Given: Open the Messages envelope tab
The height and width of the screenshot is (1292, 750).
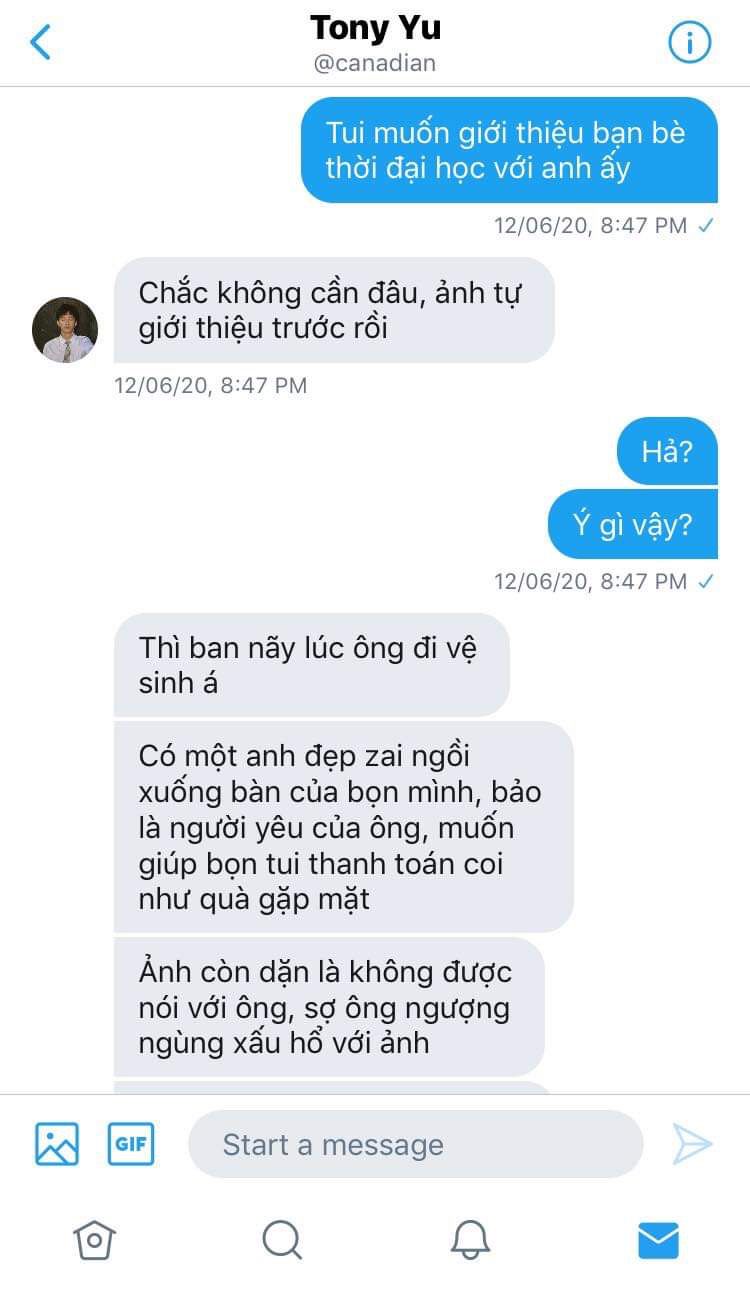Looking at the screenshot, I should tap(658, 1241).
